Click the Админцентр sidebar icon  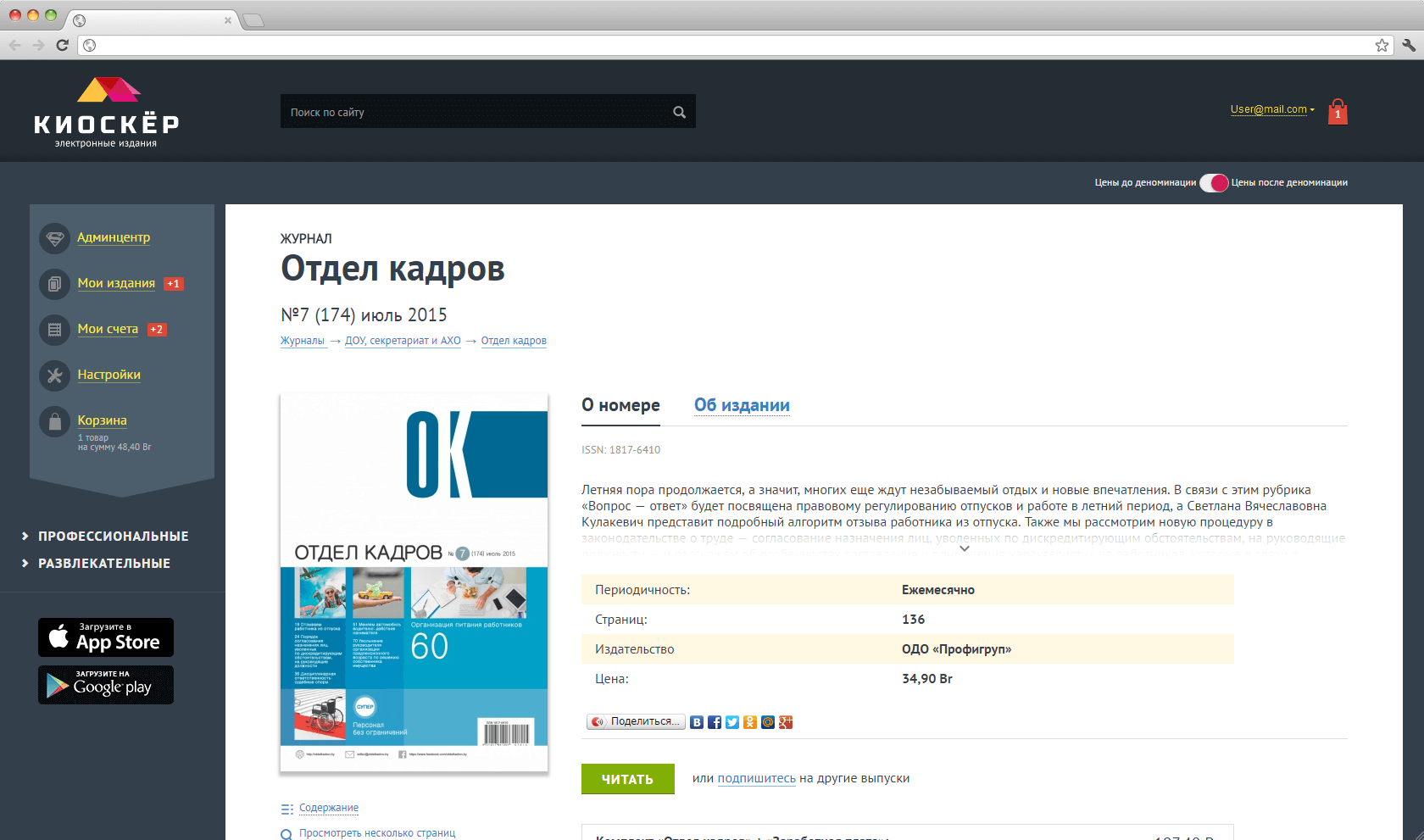(x=54, y=238)
